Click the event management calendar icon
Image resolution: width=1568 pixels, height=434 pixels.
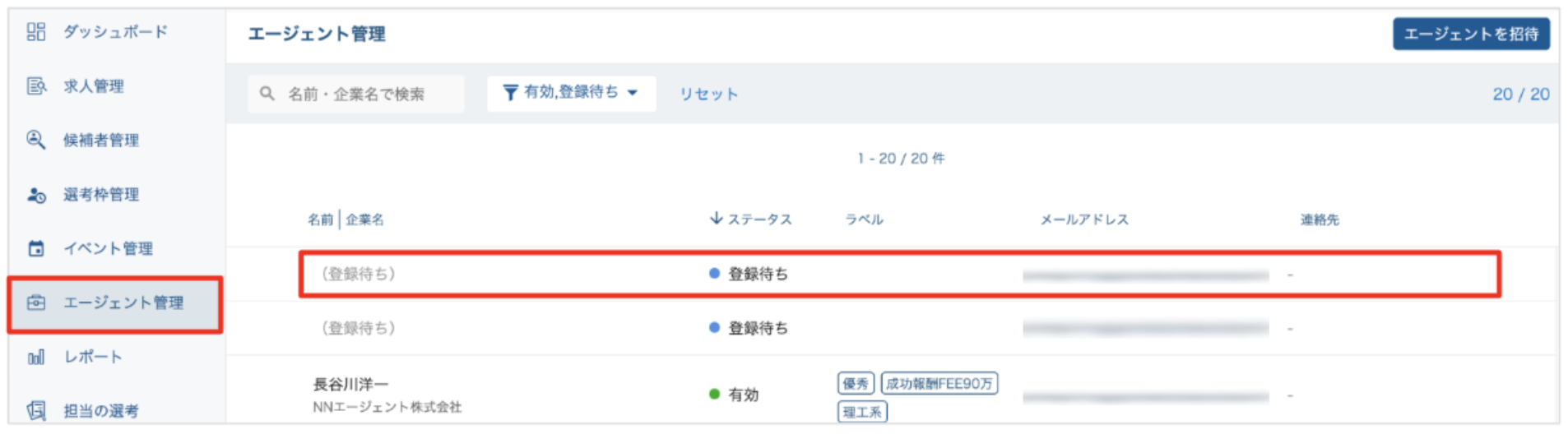(x=35, y=248)
